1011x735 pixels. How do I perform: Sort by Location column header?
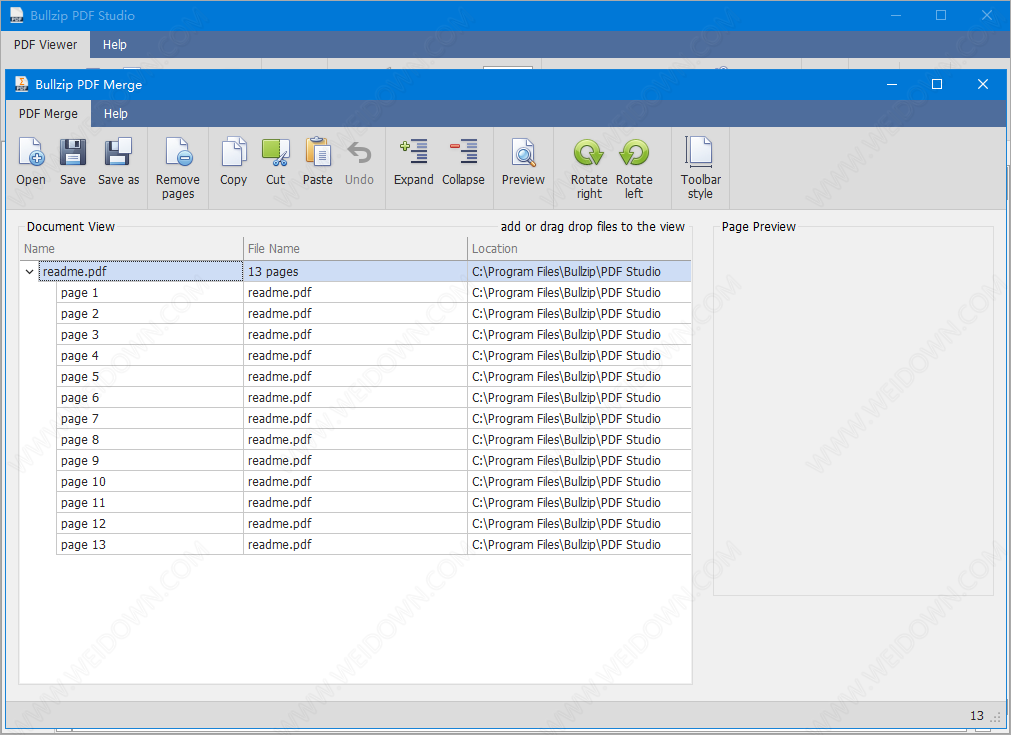click(x=579, y=248)
